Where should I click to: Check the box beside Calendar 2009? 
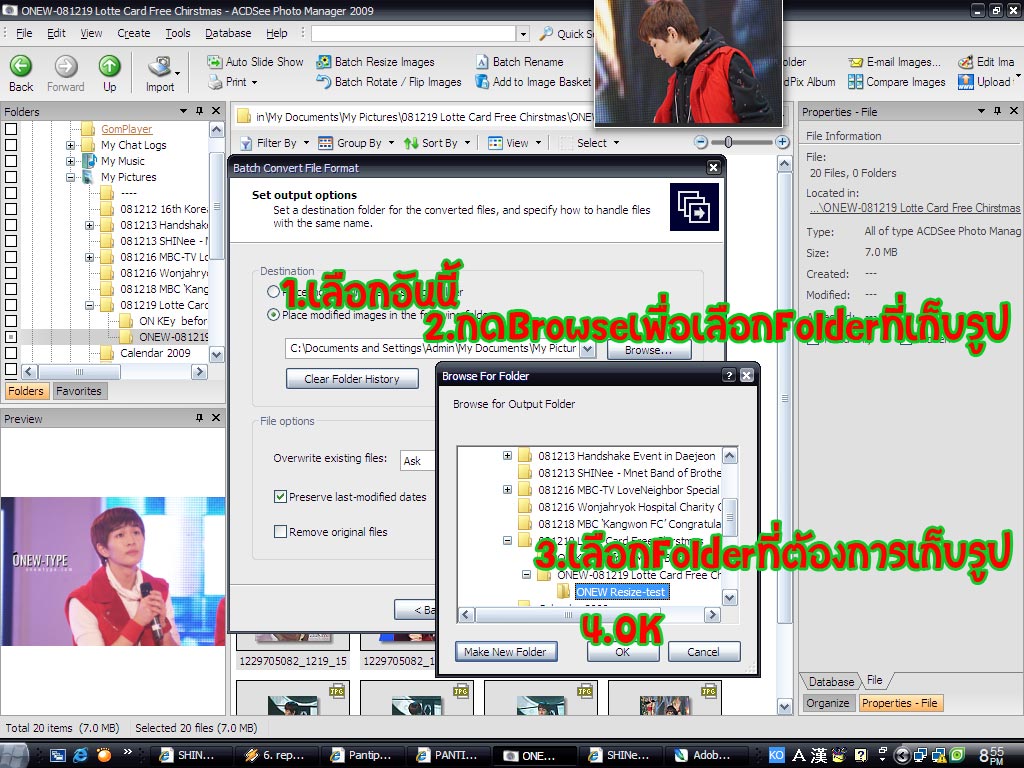pyautogui.click(x=11, y=353)
